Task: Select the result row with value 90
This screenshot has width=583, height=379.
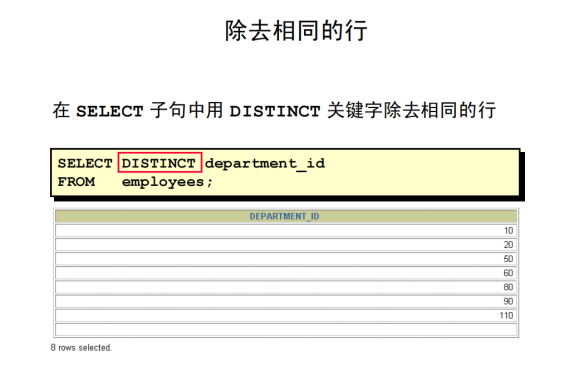Action: (286, 301)
